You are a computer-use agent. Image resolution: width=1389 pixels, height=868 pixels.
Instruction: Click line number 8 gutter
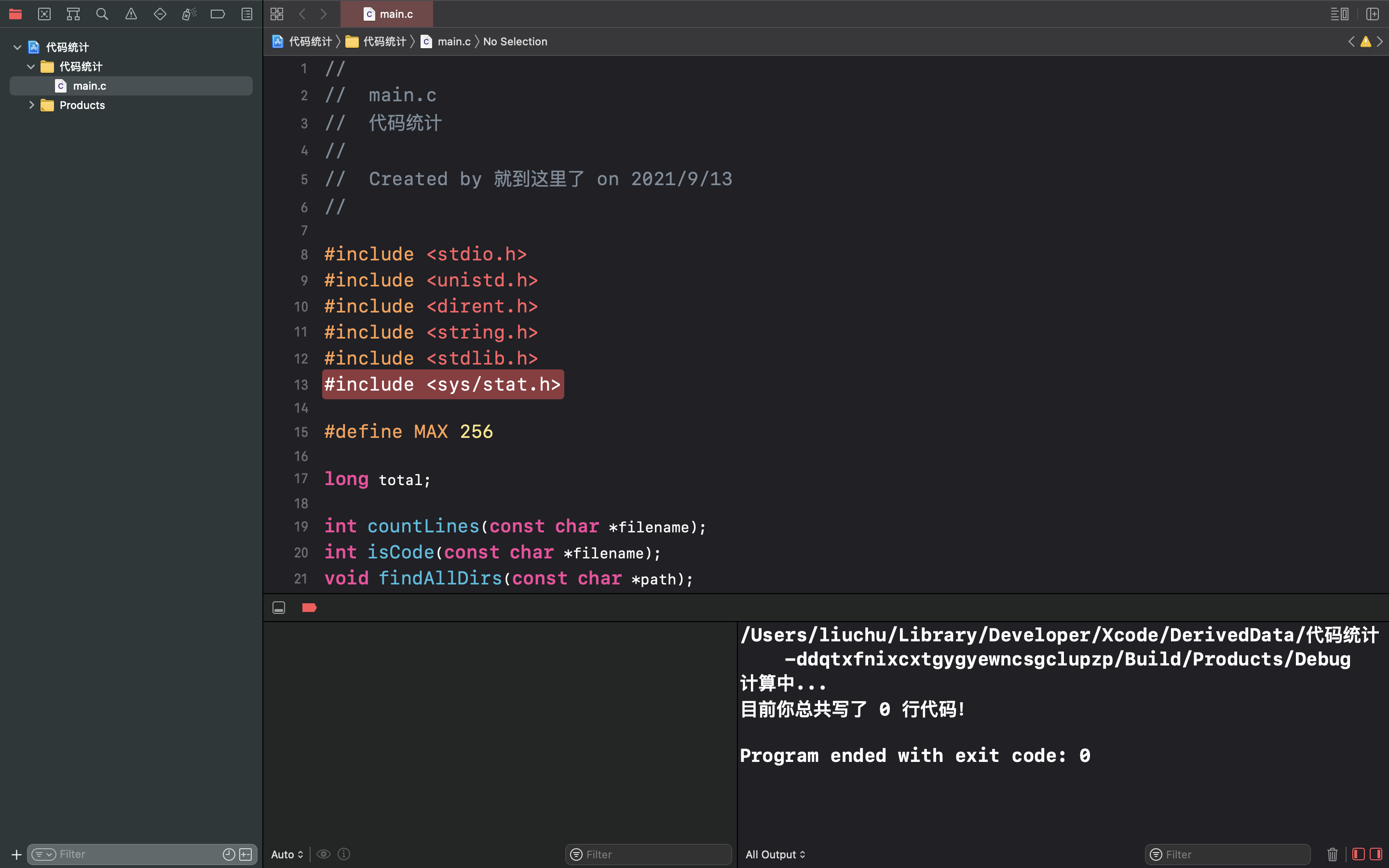point(304,254)
